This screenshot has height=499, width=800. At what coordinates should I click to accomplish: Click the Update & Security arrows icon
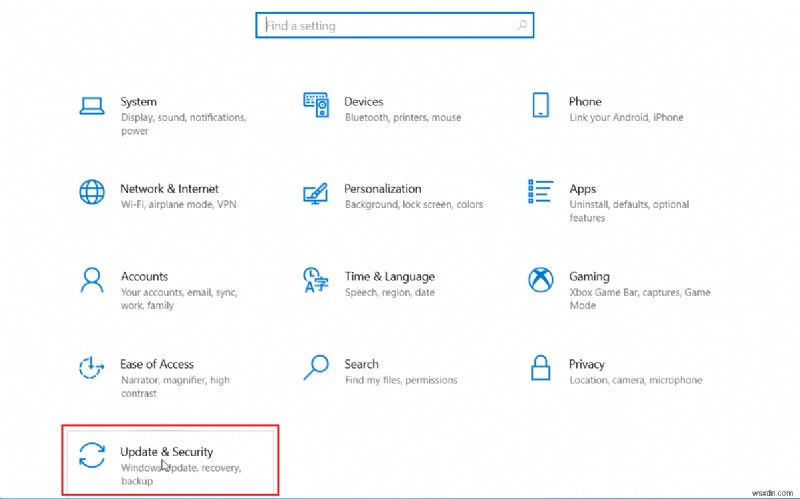92,455
